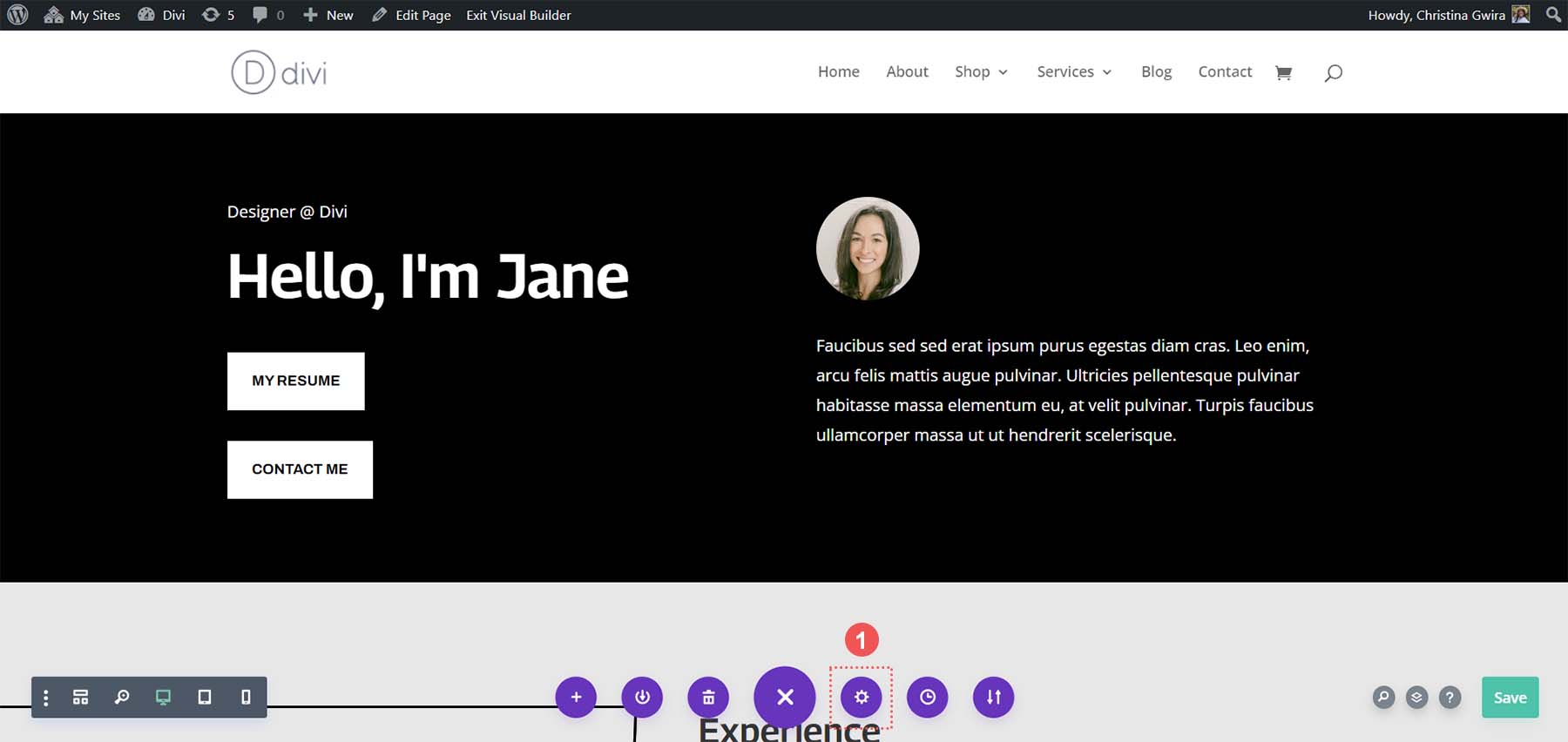Switch to wireframe view icon
The image size is (1568, 742).
pyautogui.click(x=80, y=698)
